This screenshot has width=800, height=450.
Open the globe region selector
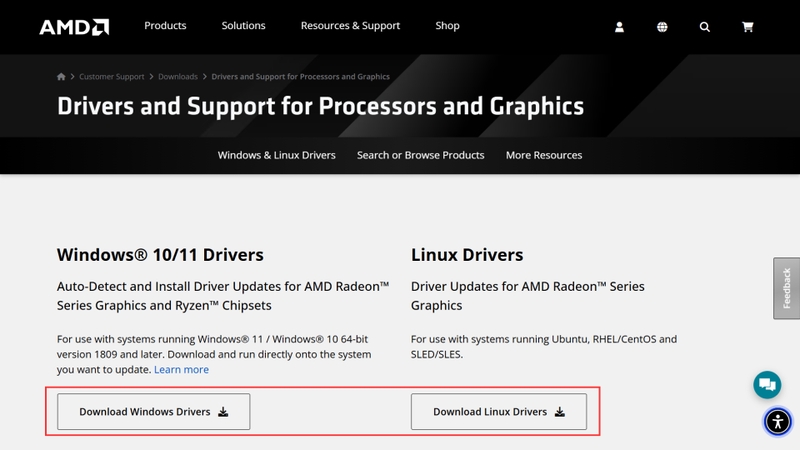point(662,27)
